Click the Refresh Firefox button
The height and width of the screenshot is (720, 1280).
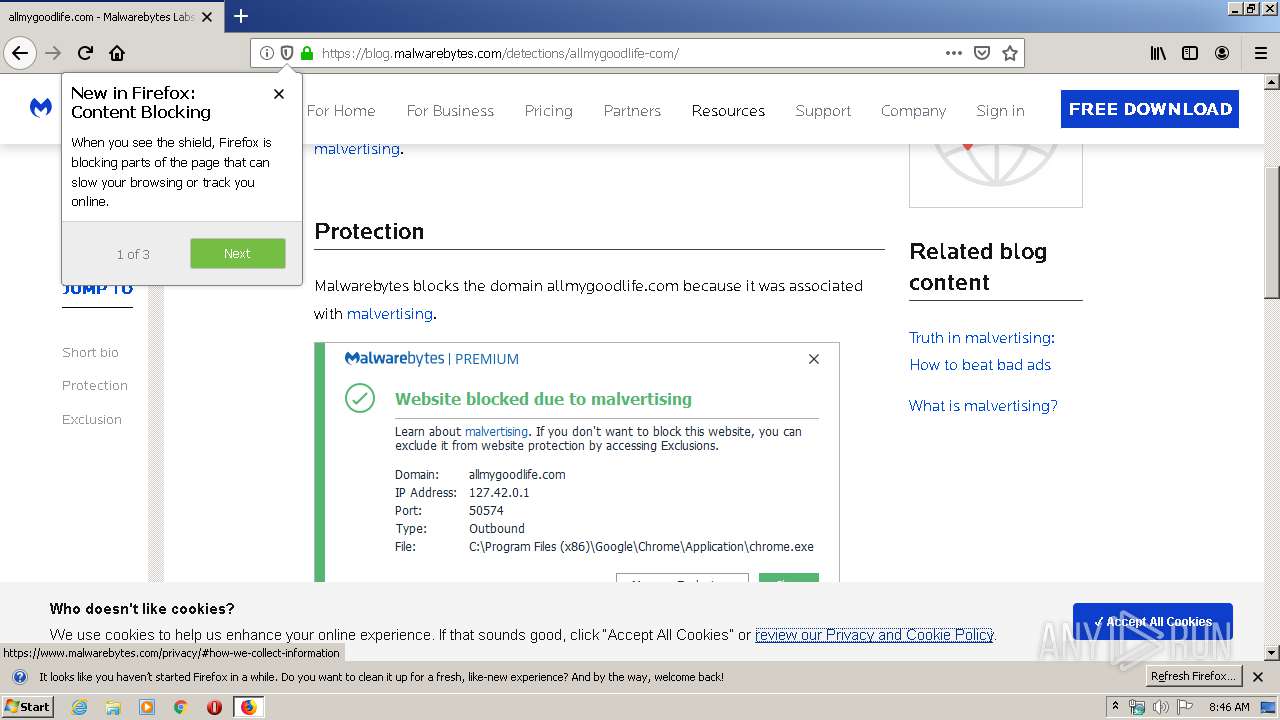click(x=1193, y=677)
